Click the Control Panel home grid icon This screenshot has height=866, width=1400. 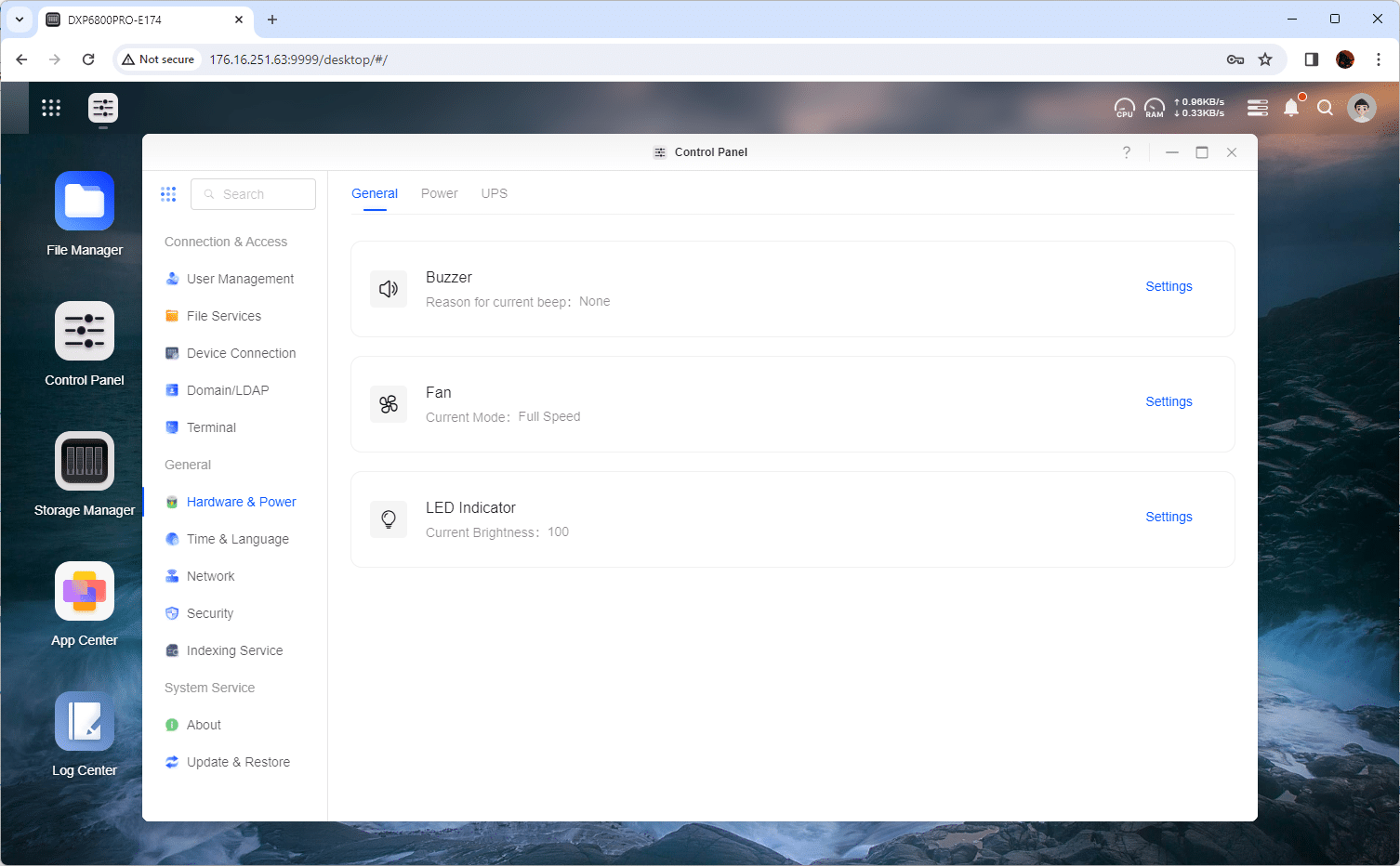(168, 194)
